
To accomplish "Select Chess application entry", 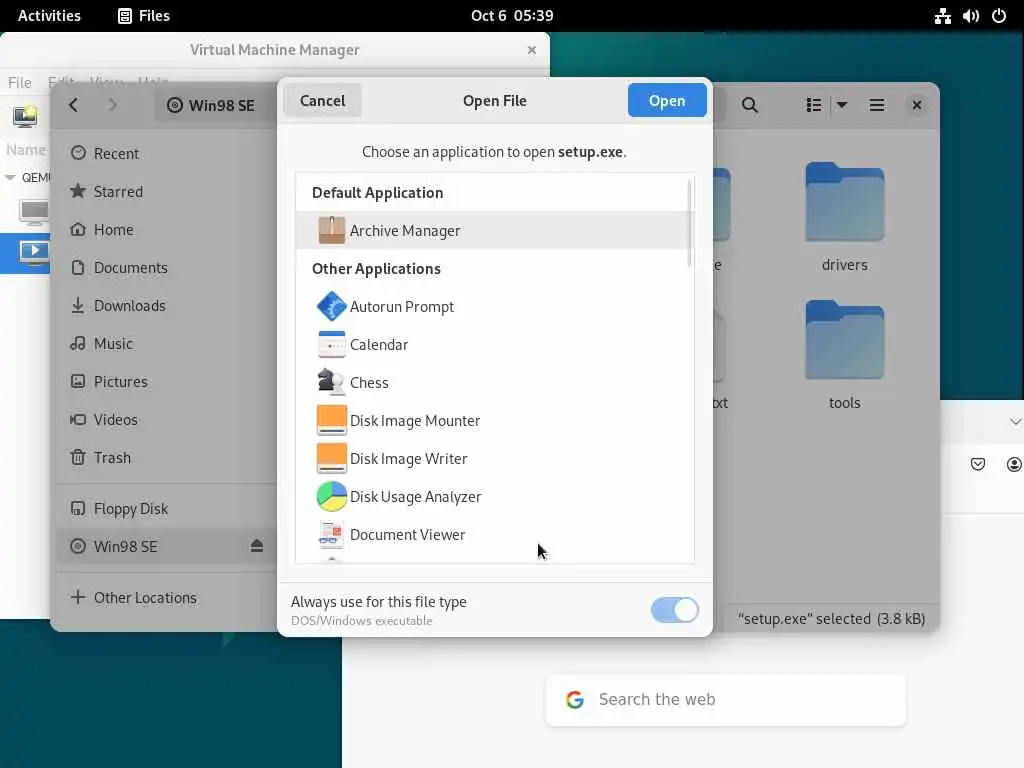I will pyautogui.click(x=493, y=382).
